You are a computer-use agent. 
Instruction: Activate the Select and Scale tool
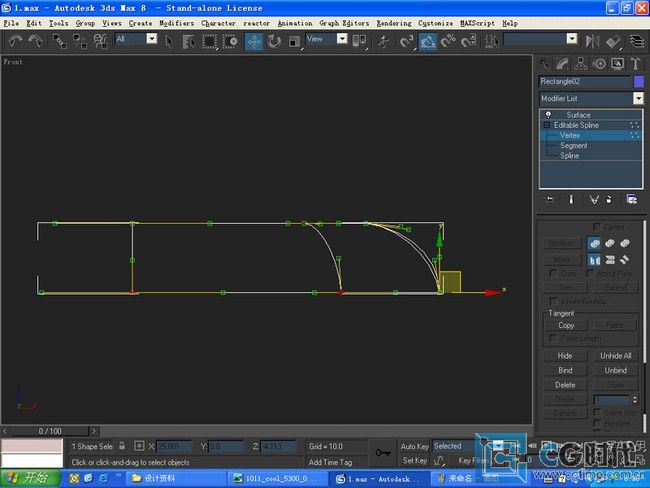click(294, 41)
